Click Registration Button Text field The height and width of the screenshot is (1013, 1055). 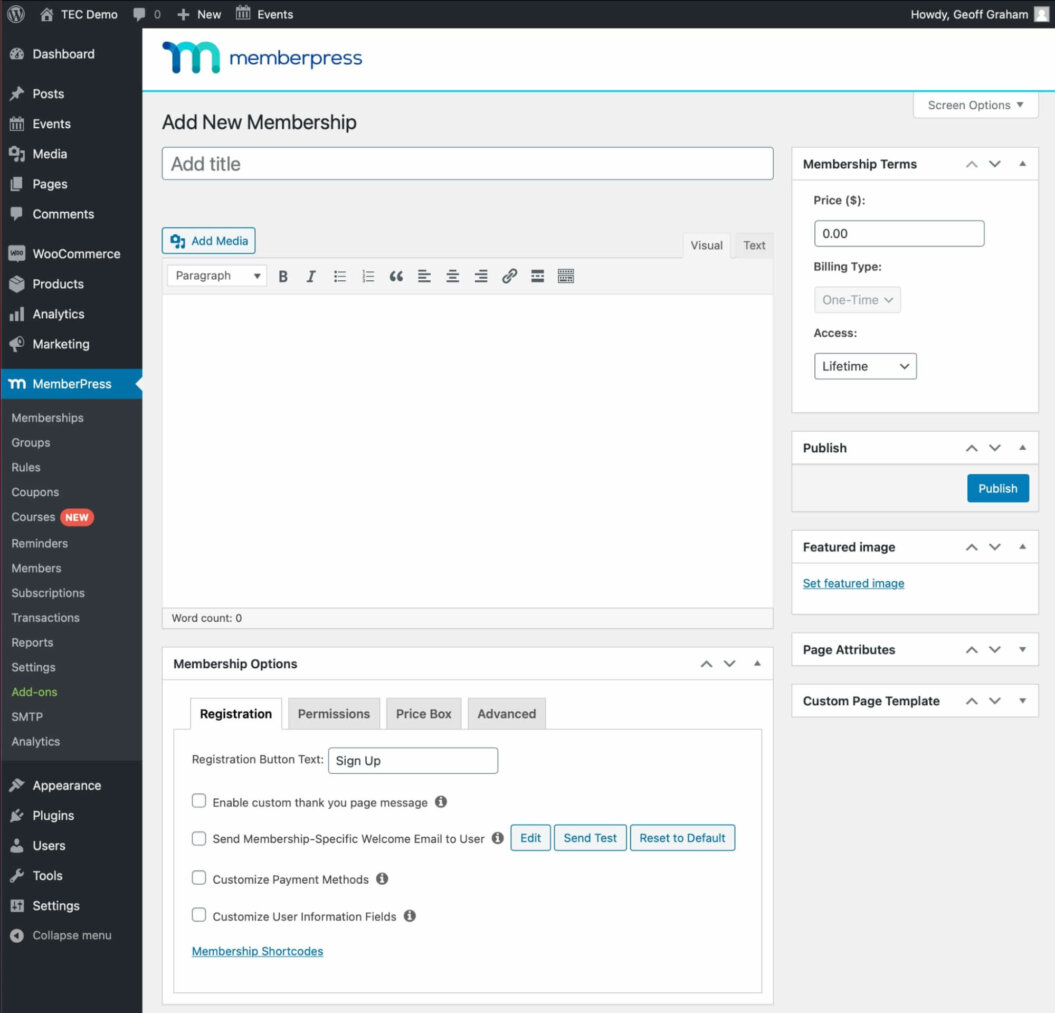413,761
